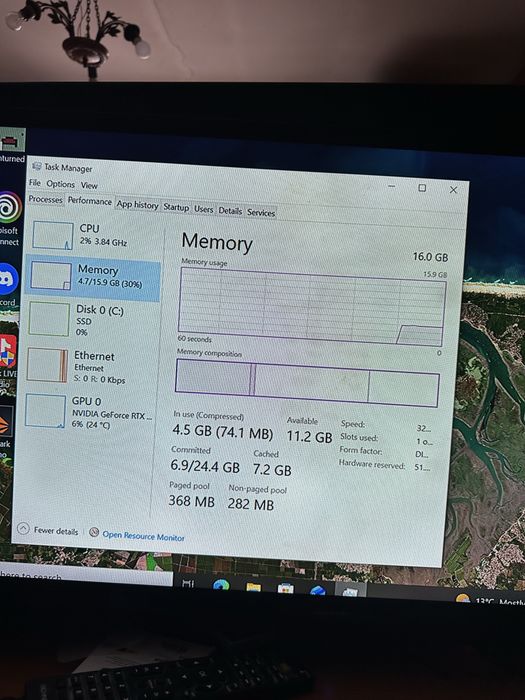
Task: Click the large Memory heading
Action: [x=217, y=242]
